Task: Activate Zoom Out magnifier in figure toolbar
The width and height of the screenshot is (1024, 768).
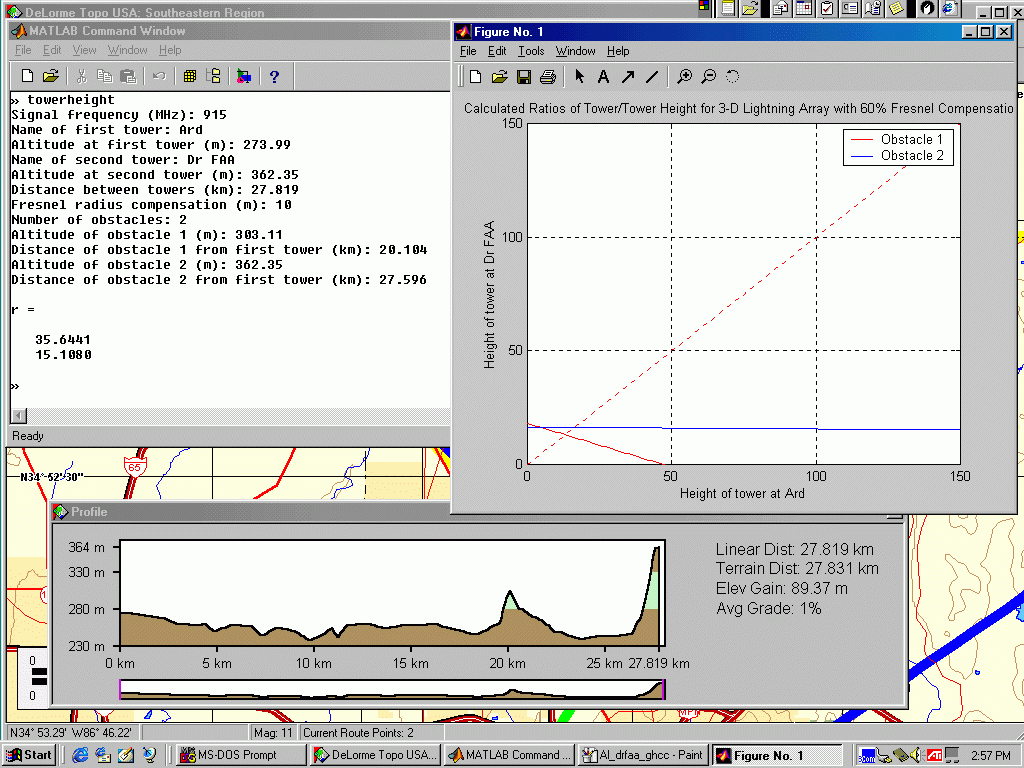Action: (x=709, y=77)
